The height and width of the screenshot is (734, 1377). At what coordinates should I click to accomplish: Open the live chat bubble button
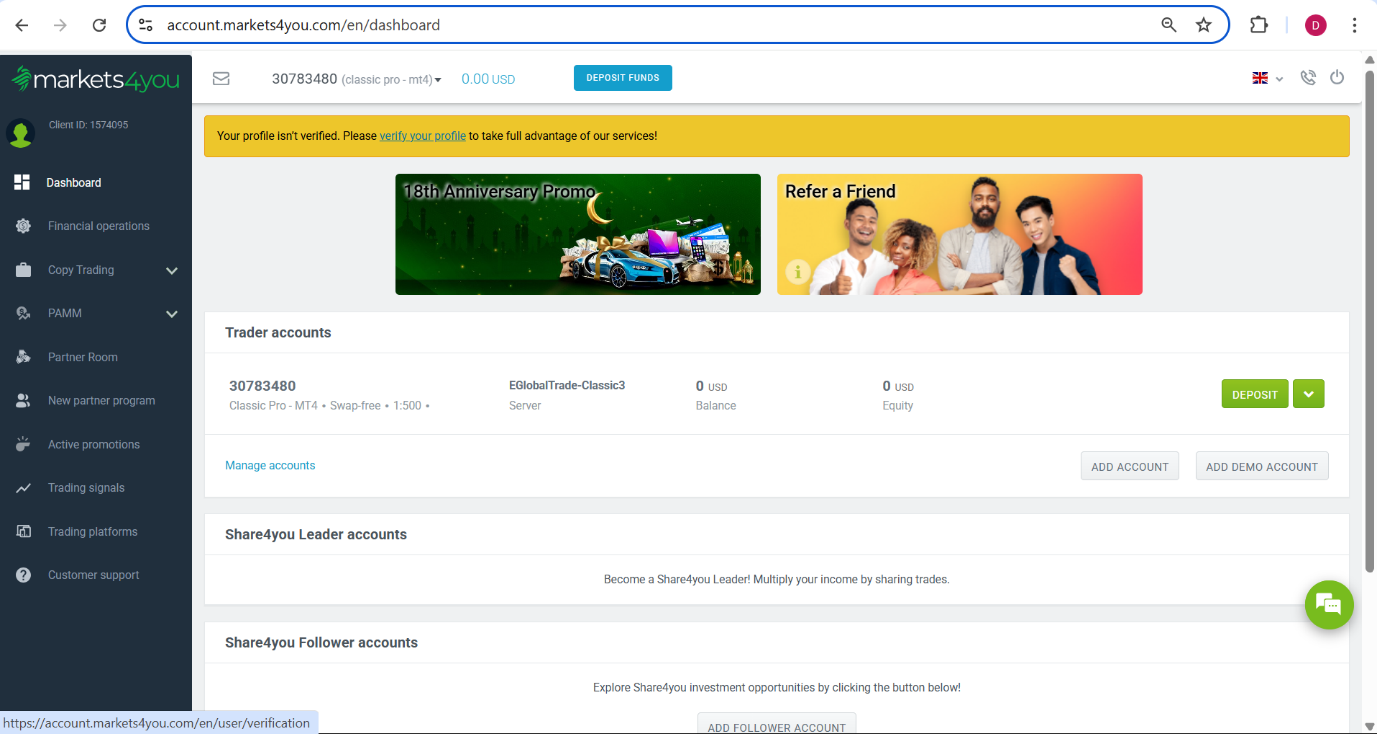[x=1329, y=604]
